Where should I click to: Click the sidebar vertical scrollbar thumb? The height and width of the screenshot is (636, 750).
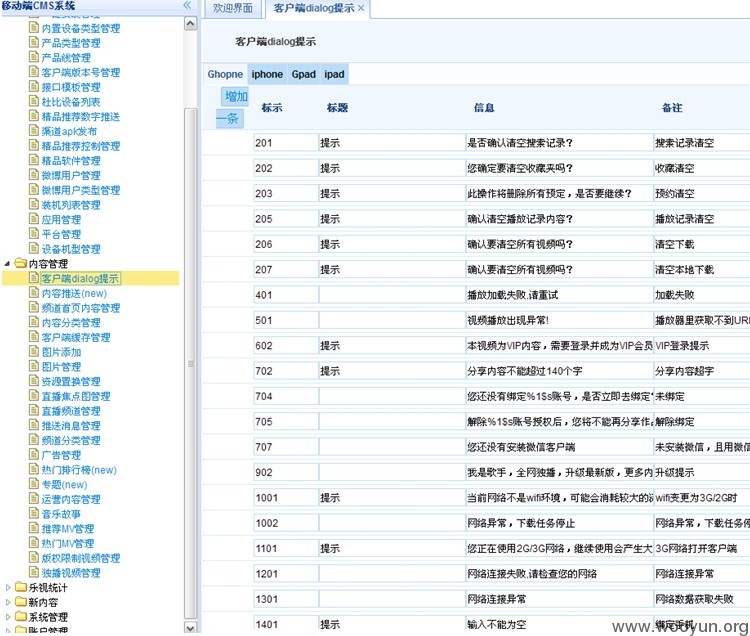pyautogui.click(x=190, y=363)
